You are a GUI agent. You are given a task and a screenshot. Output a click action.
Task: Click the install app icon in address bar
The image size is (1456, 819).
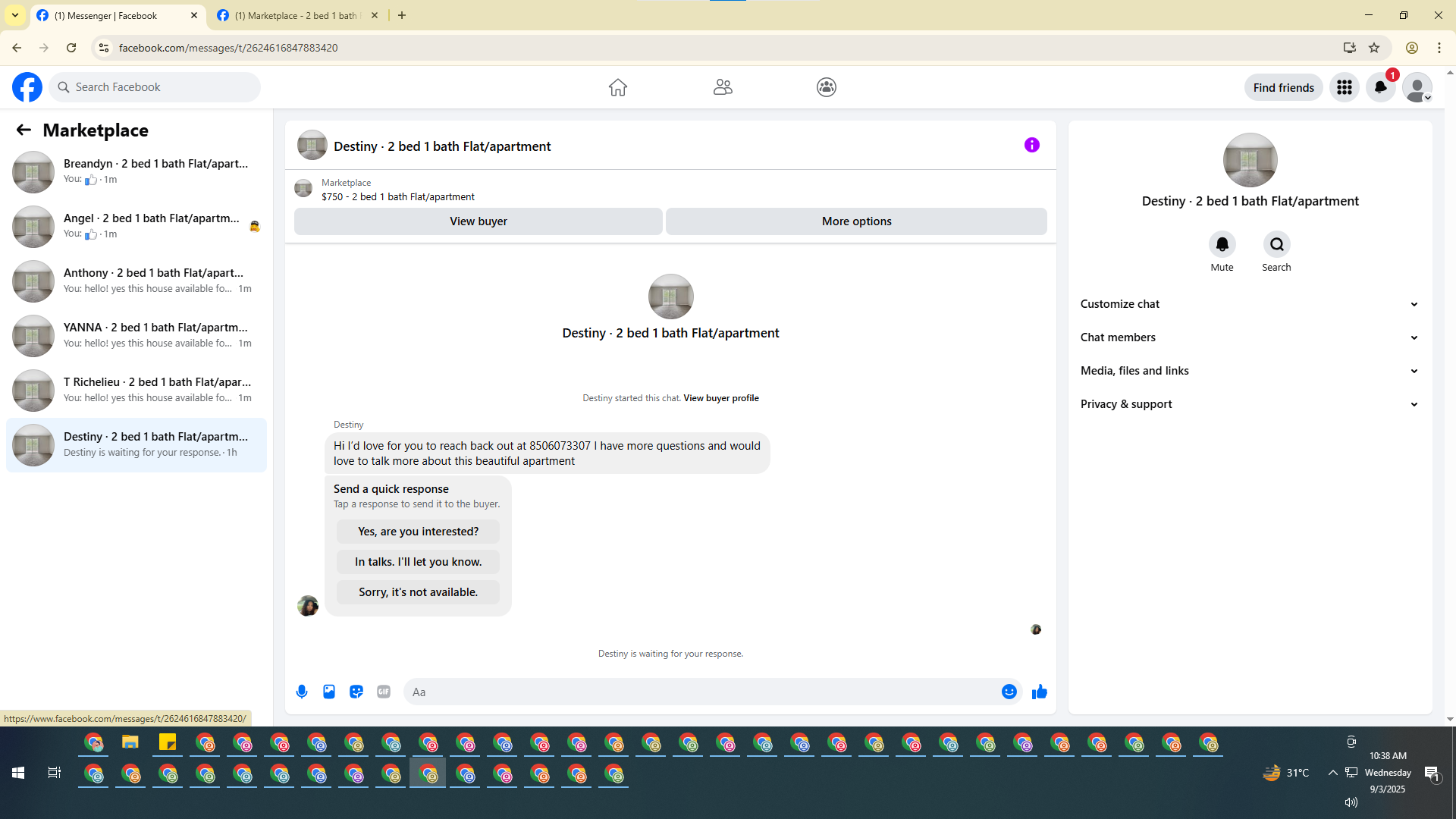1350,48
